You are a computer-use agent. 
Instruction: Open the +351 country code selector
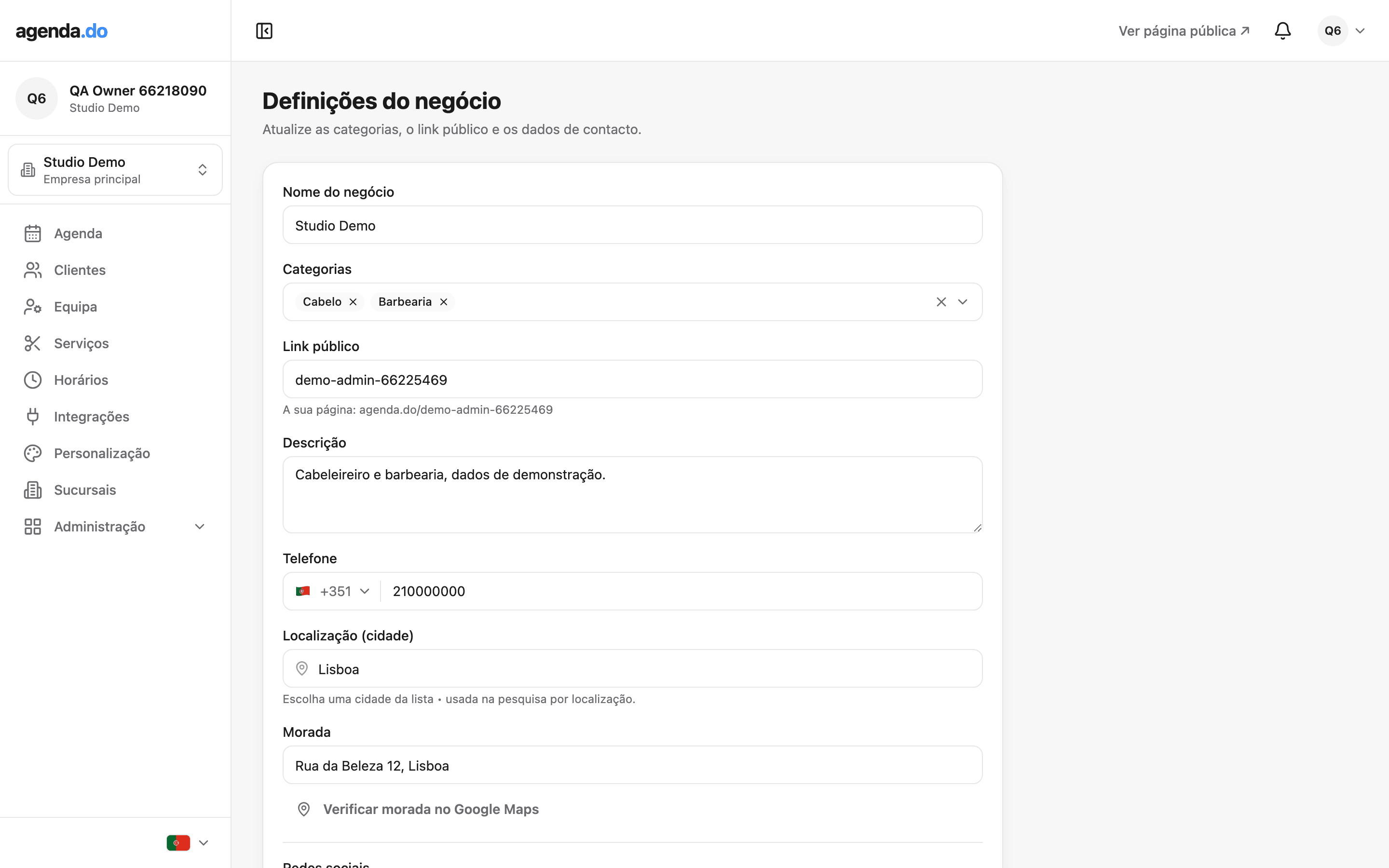[x=333, y=591]
